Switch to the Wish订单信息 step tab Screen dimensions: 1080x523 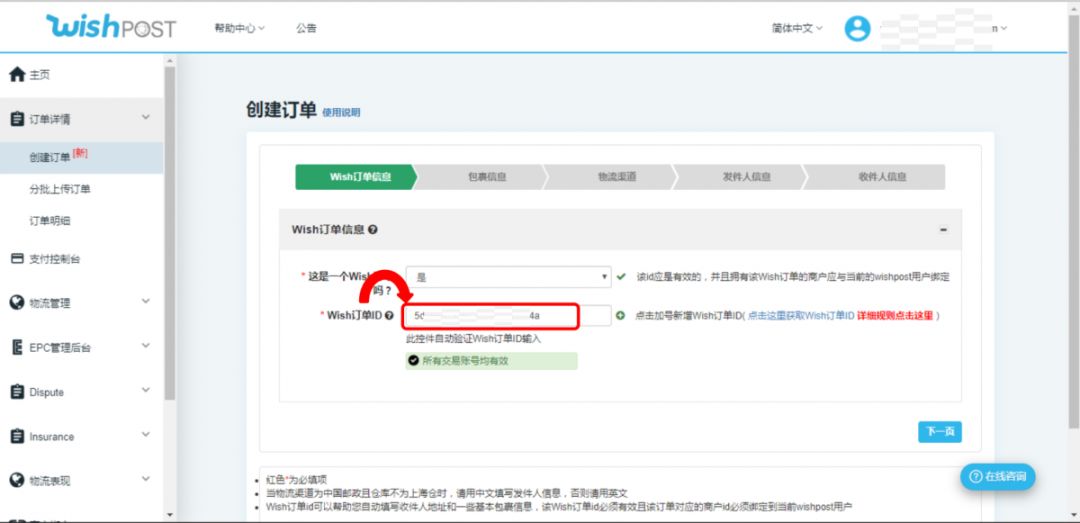click(x=356, y=177)
